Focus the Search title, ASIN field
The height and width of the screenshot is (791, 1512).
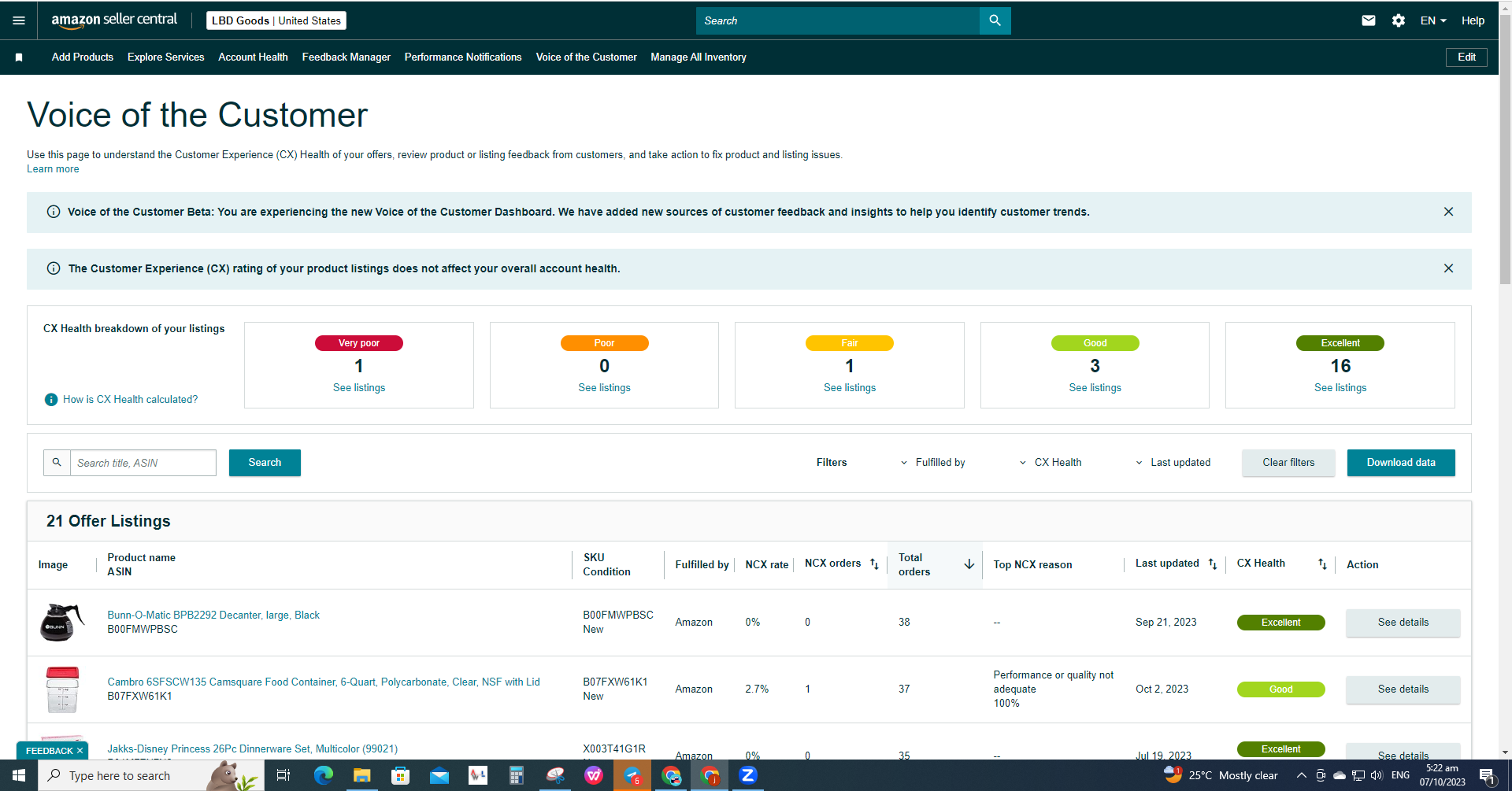[x=143, y=463]
